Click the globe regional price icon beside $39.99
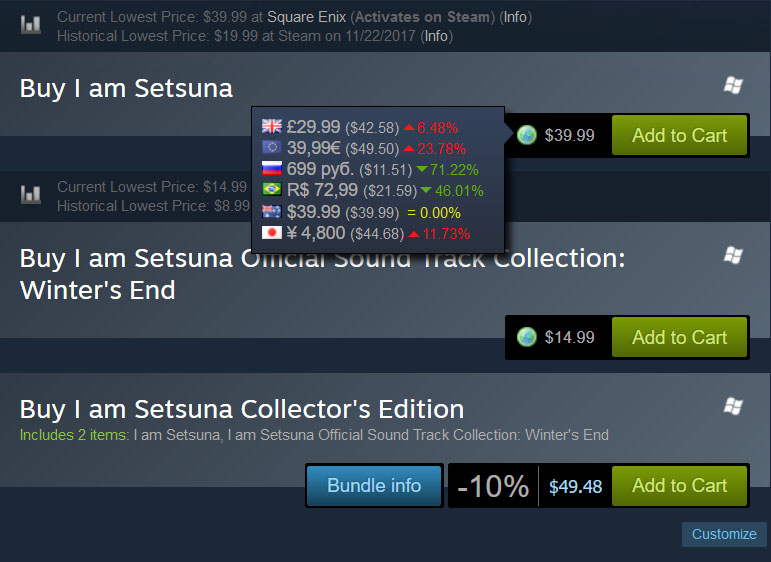Screen dimensions: 771x562 pos(527,135)
